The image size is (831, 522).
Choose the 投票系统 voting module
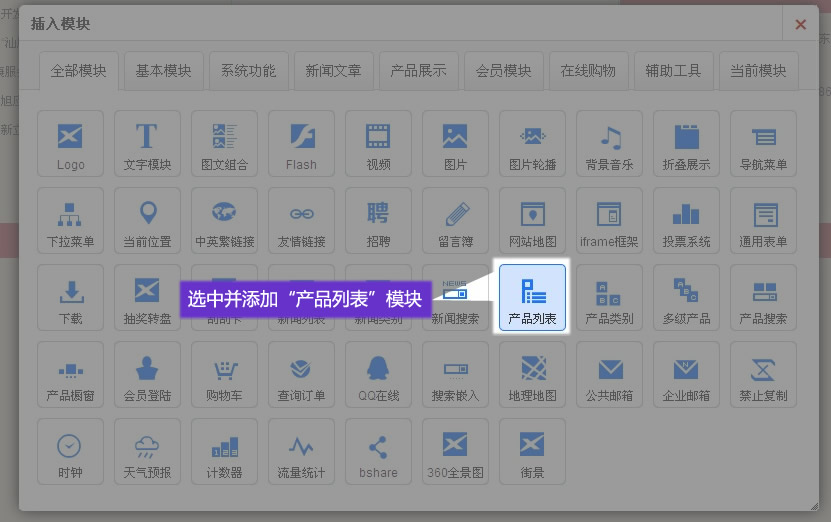[x=686, y=220]
